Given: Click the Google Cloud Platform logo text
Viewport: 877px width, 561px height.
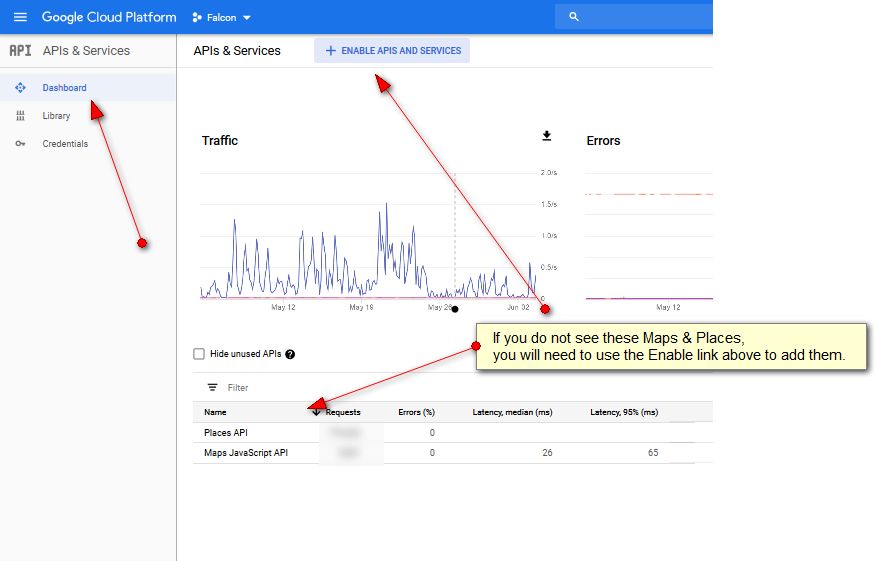Looking at the screenshot, I should 109,17.
